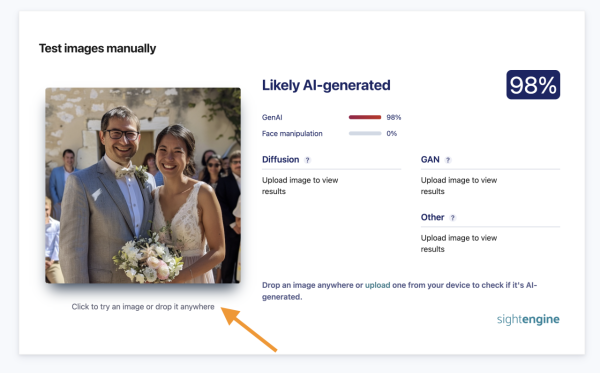The height and width of the screenshot is (373, 600).
Task: Click the GenAI label
Action: coord(272,117)
